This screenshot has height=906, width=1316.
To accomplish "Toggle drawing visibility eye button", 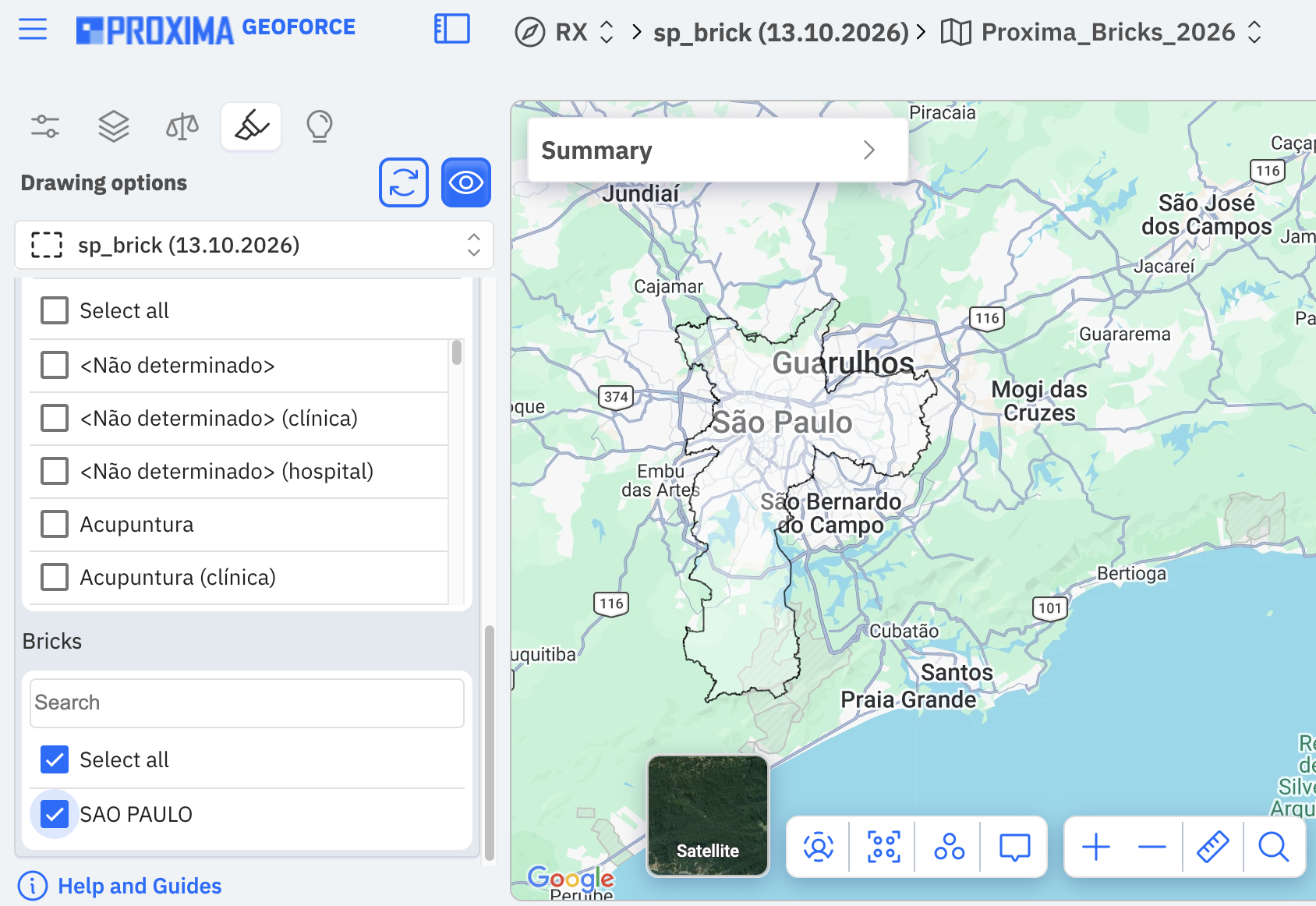I will (466, 182).
